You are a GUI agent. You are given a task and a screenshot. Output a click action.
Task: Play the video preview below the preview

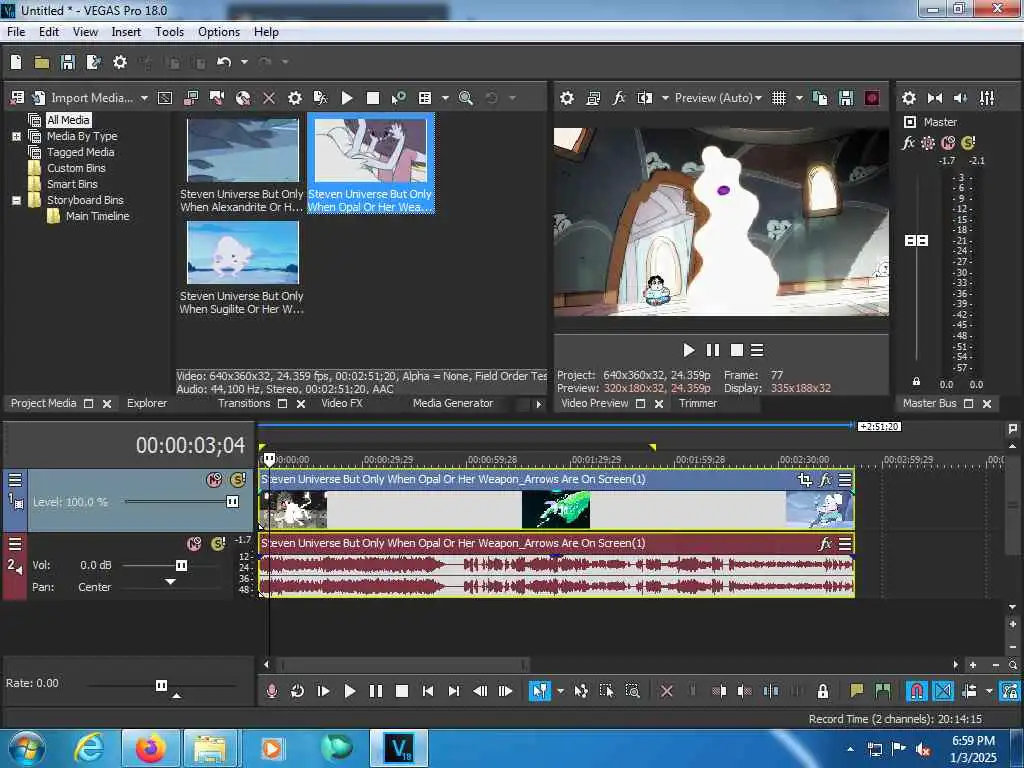tap(688, 351)
